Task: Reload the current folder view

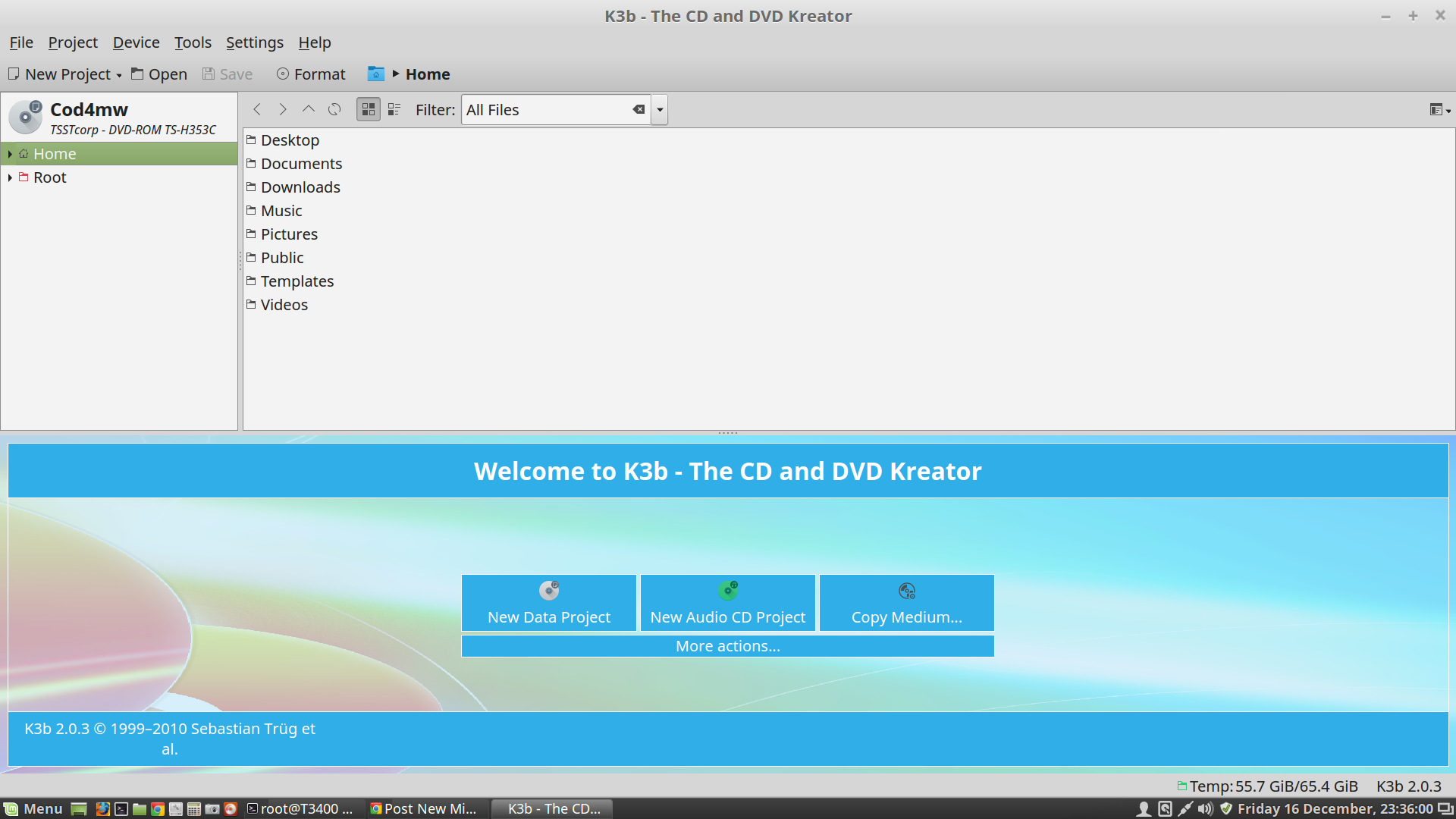Action: tap(334, 110)
